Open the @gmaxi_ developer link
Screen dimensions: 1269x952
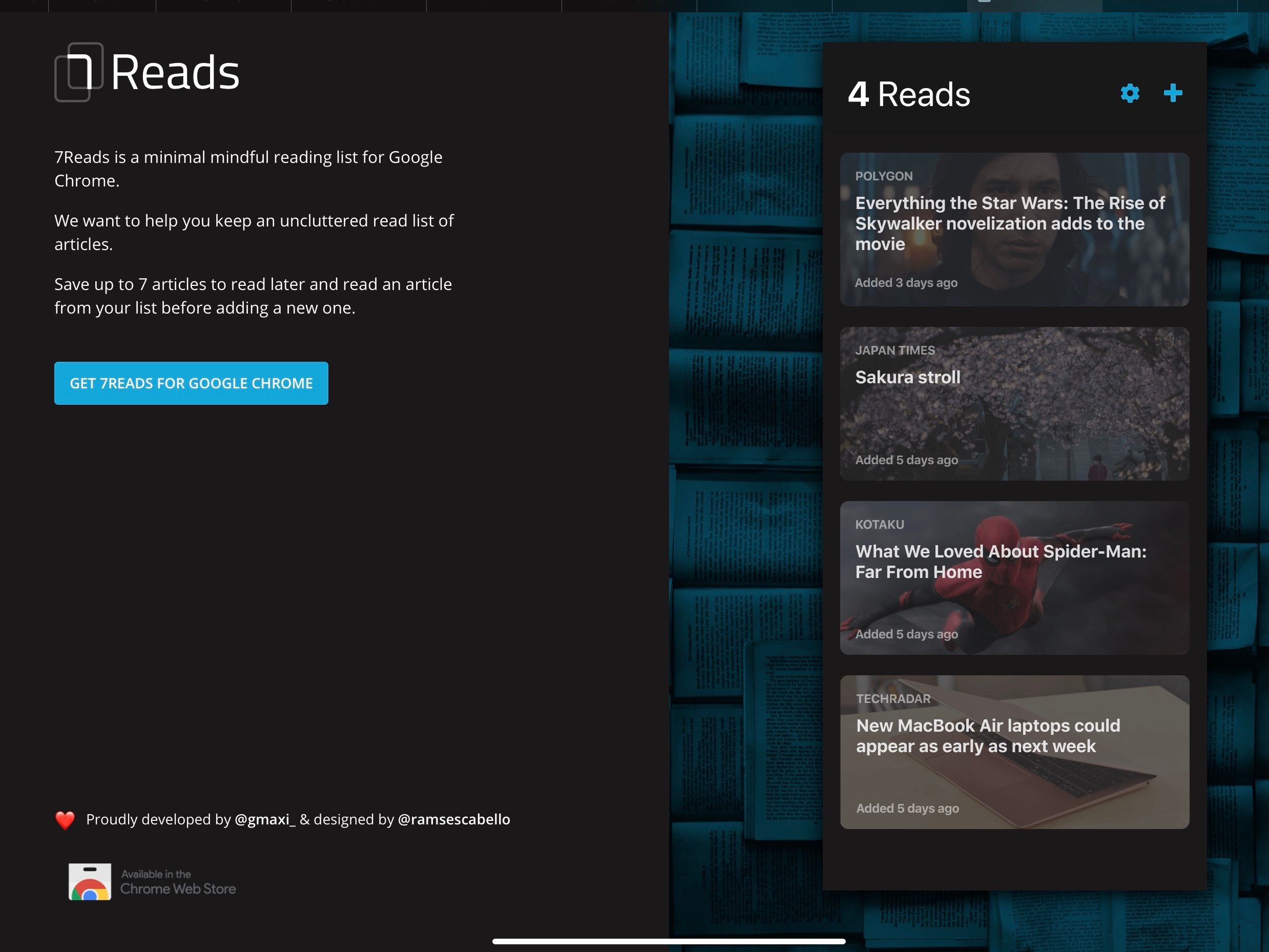click(265, 819)
